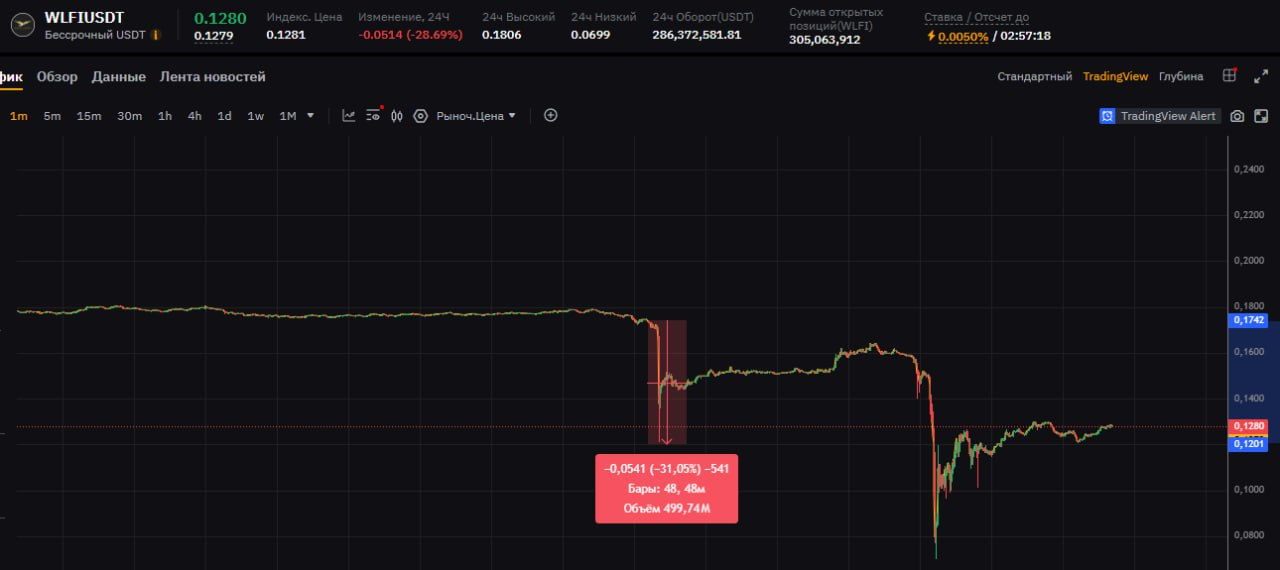The image size is (1280, 570).
Task: Expand the chart to fullscreen arrows
Action: point(1261,76)
